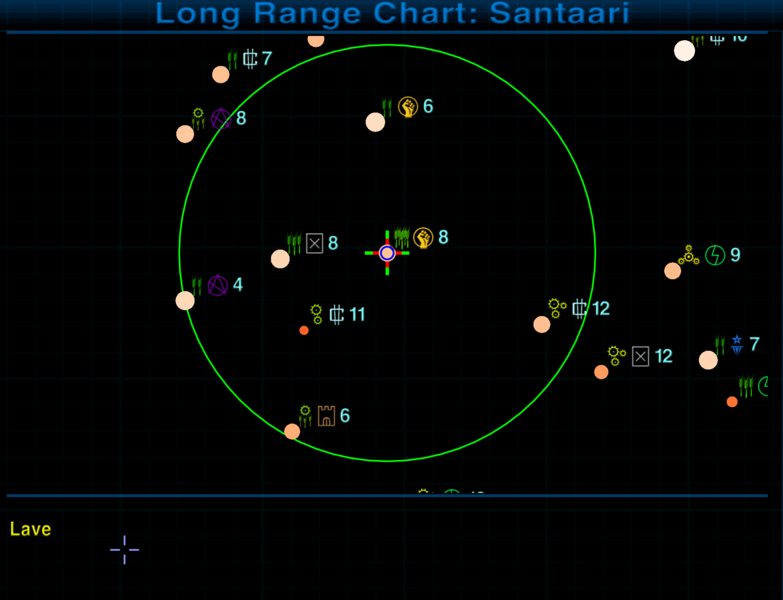Click the purple anarchy icon next to 4
The image size is (783, 600).
(218, 286)
